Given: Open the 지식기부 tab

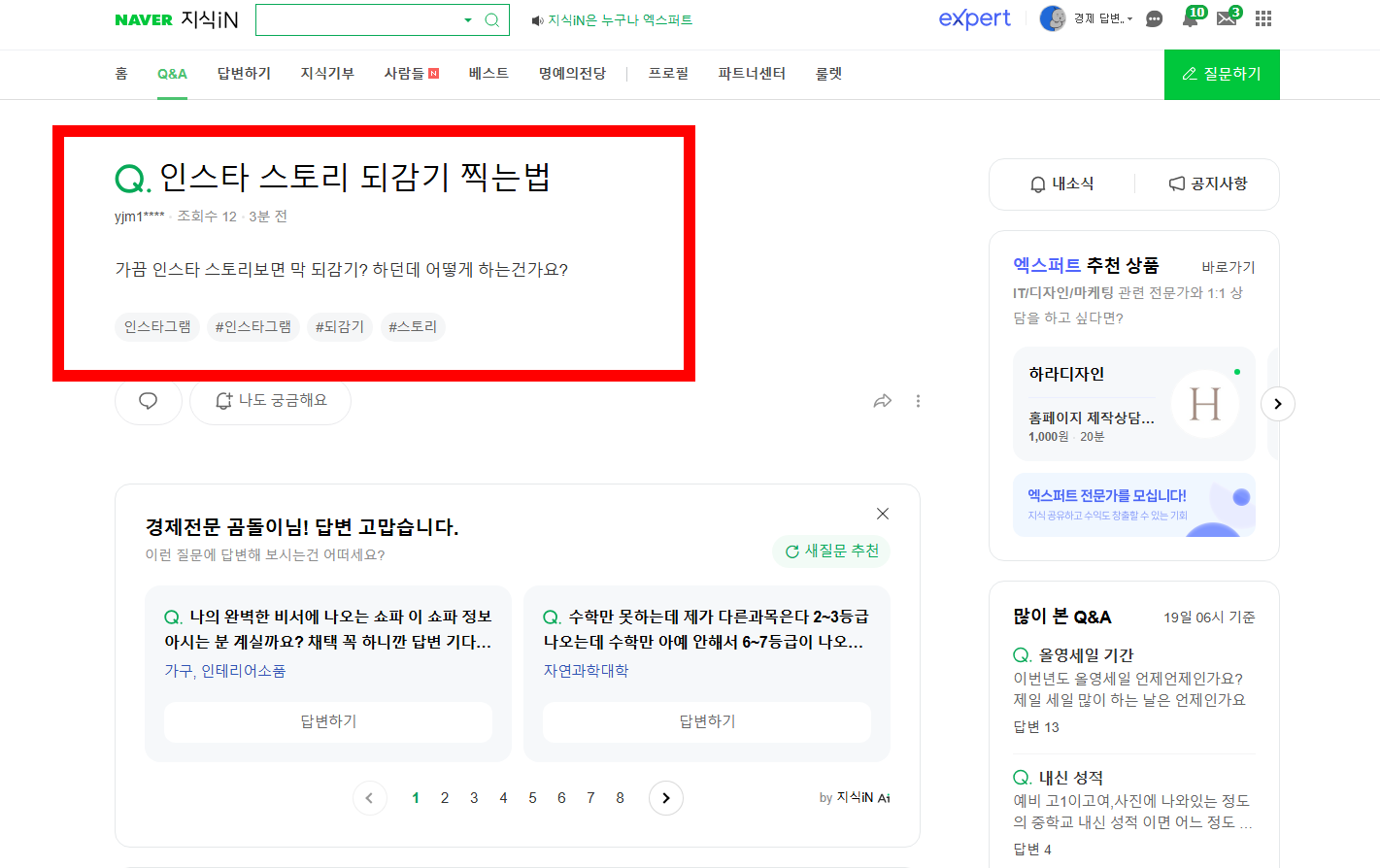Looking at the screenshot, I should pos(327,74).
